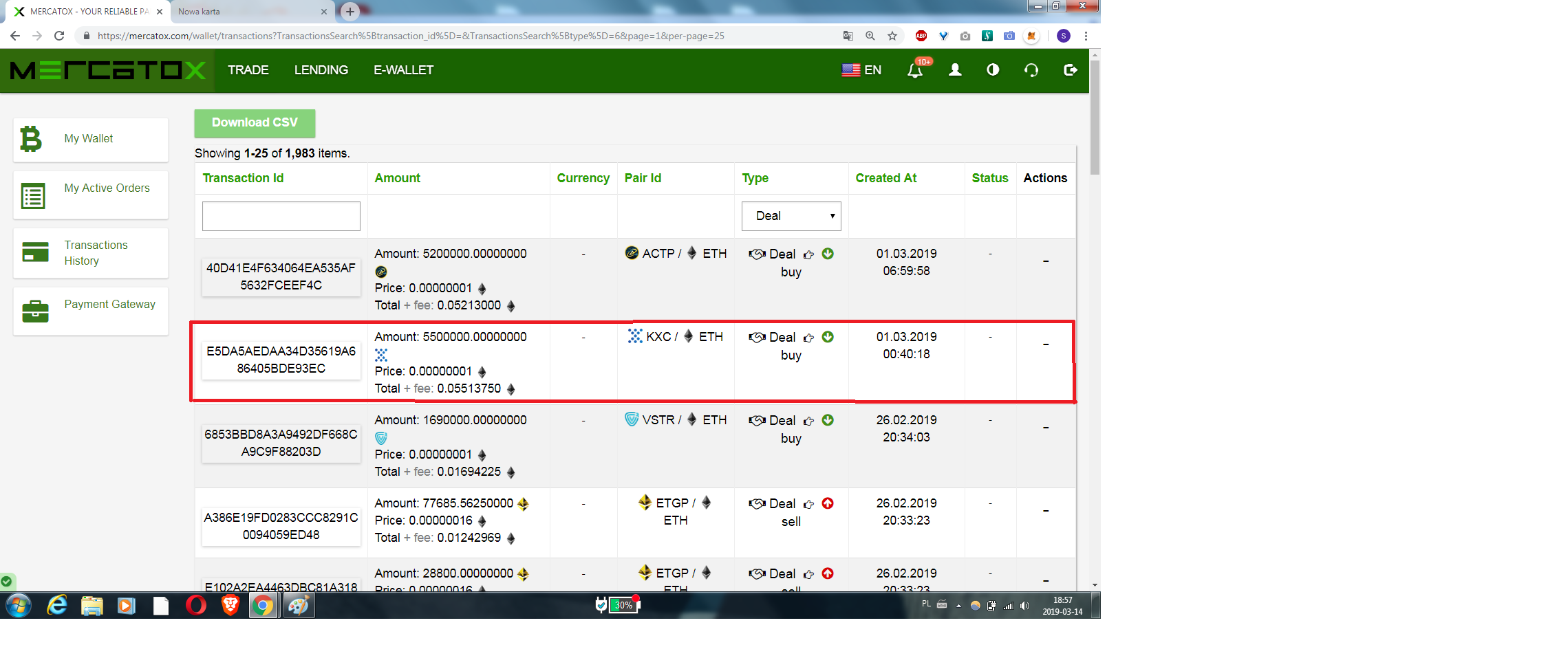Open the notifications bell with 10+ badge
Image resolution: width=1568 pixels, height=658 pixels.
tap(916, 69)
